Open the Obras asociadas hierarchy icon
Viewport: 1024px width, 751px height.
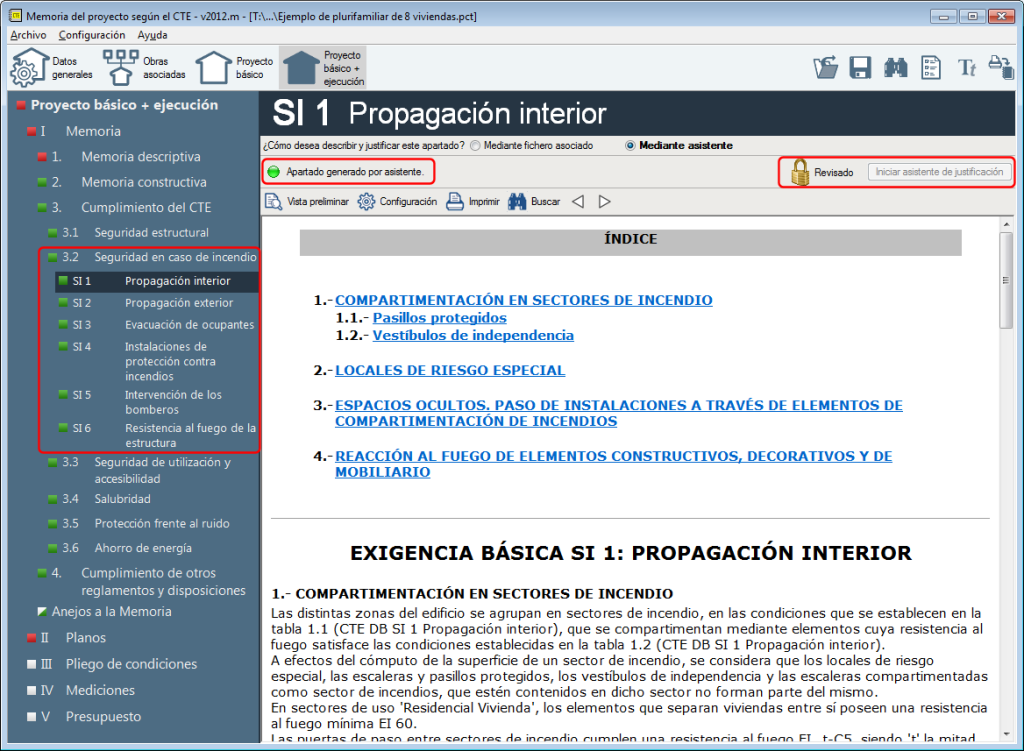pyautogui.click(x=120, y=68)
